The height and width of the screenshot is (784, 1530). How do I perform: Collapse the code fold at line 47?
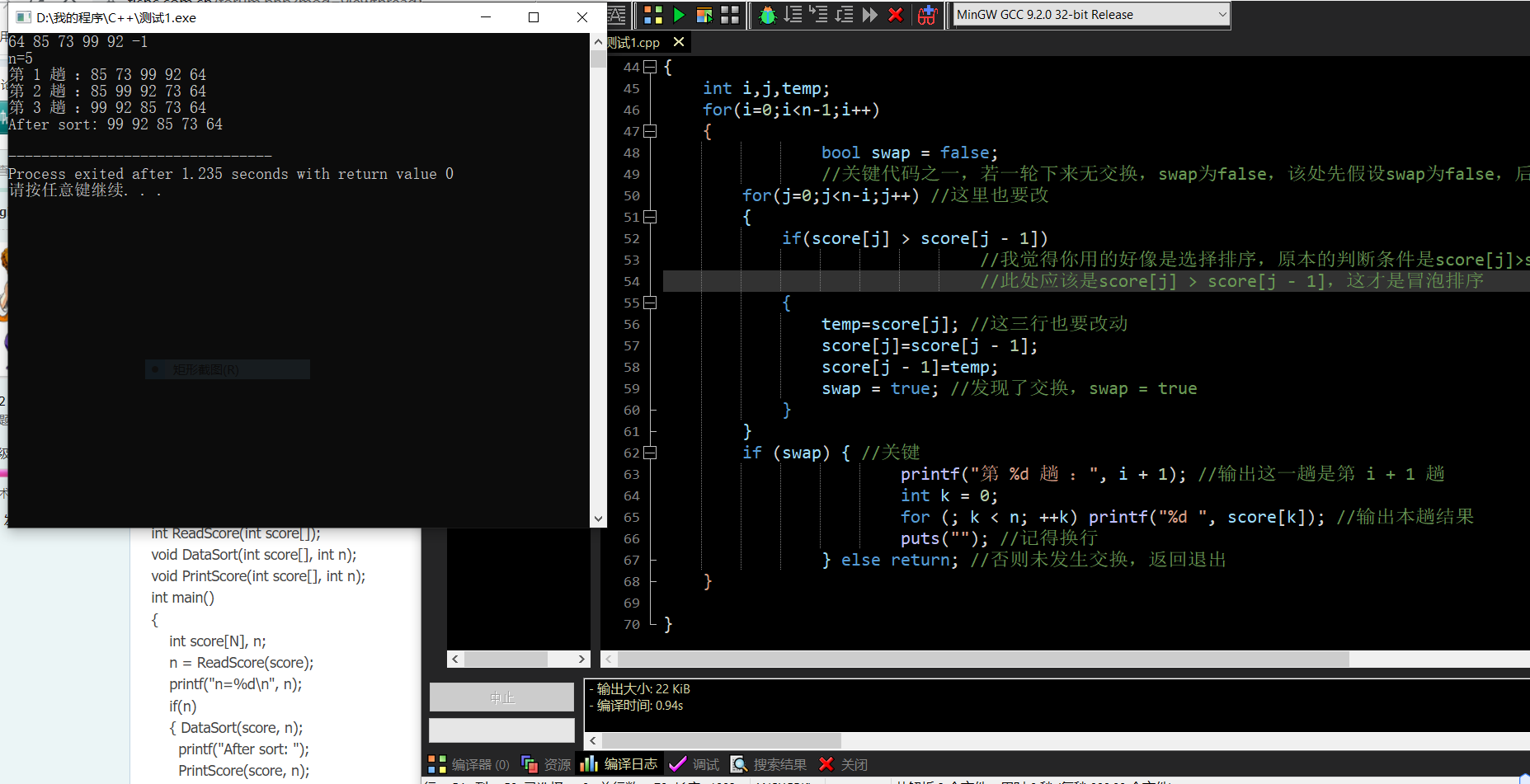650,131
